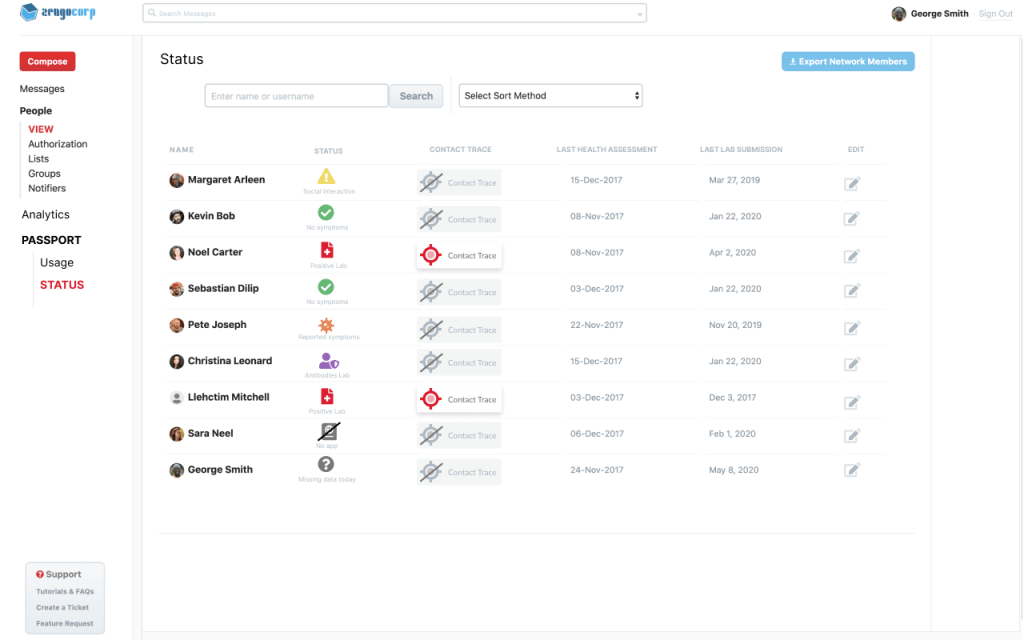The height and width of the screenshot is (640, 1024).
Task: Focus the Enter name or username field
Action: [296, 96]
